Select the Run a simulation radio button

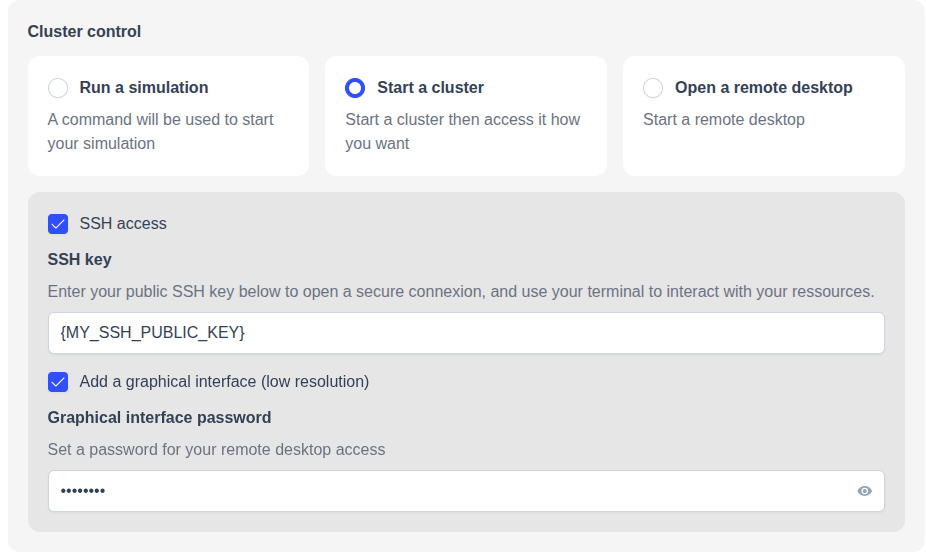click(58, 88)
